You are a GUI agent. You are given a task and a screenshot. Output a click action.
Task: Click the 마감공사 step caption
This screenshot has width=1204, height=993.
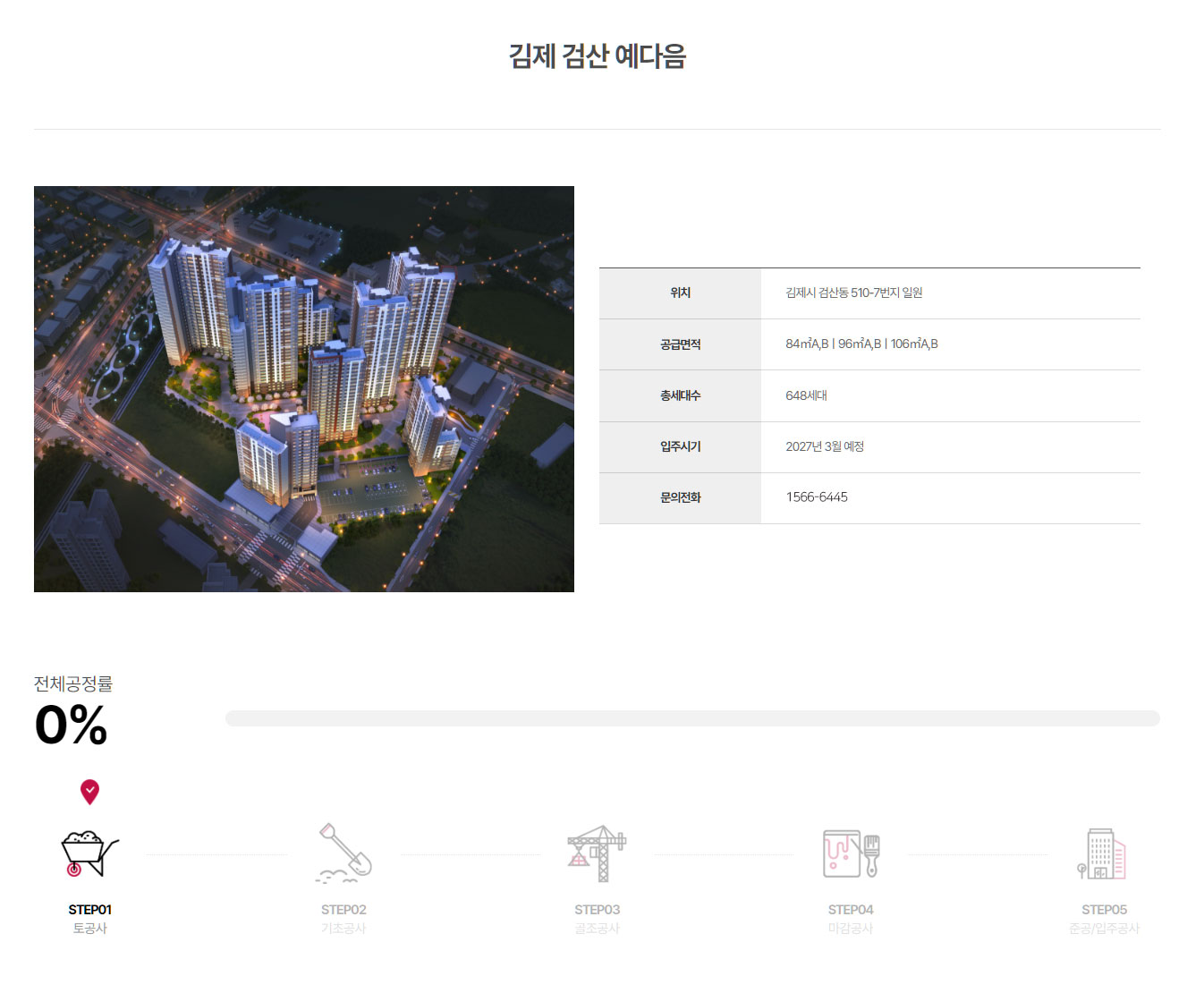[x=851, y=929]
